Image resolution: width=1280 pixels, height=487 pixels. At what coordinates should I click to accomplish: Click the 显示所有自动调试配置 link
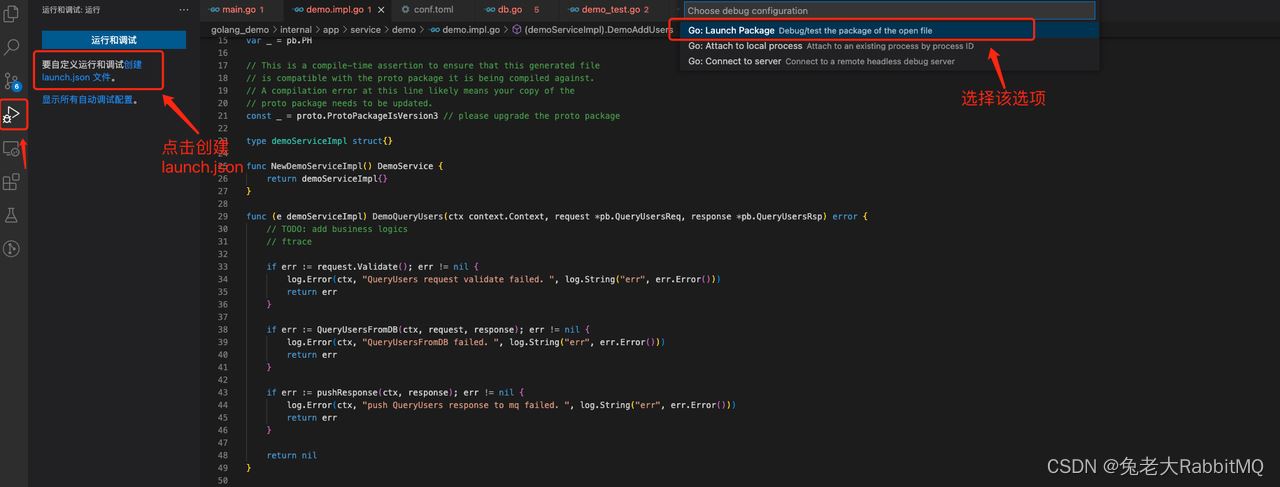[x=87, y=100]
